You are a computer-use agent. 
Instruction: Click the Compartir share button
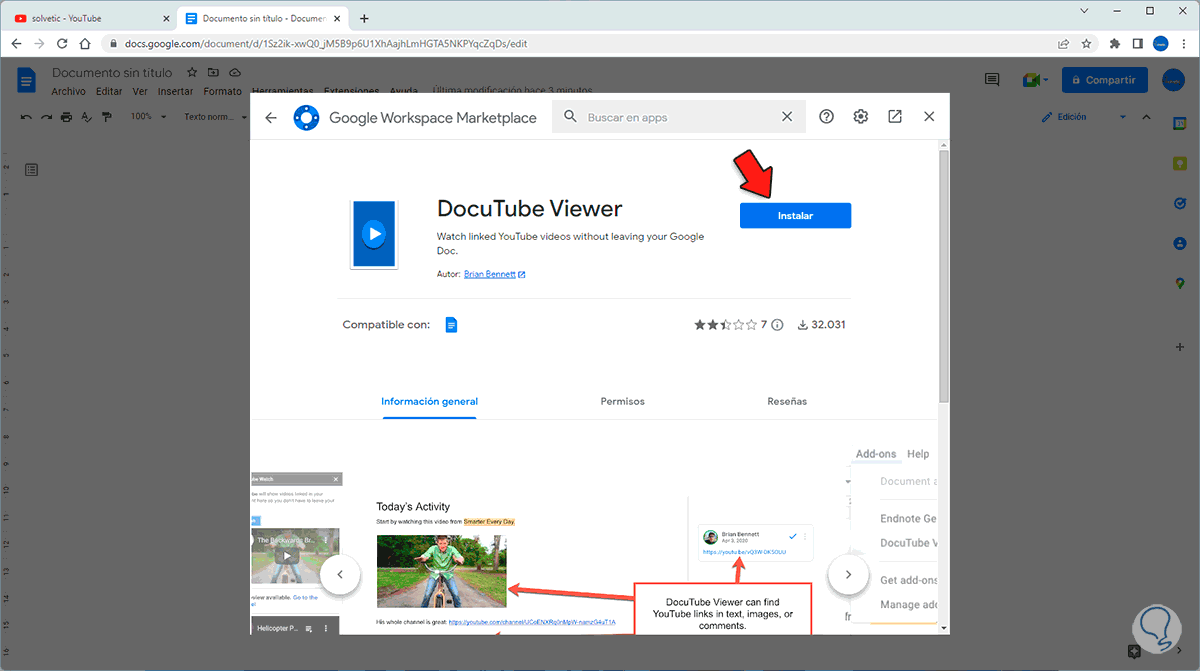tap(1104, 80)
